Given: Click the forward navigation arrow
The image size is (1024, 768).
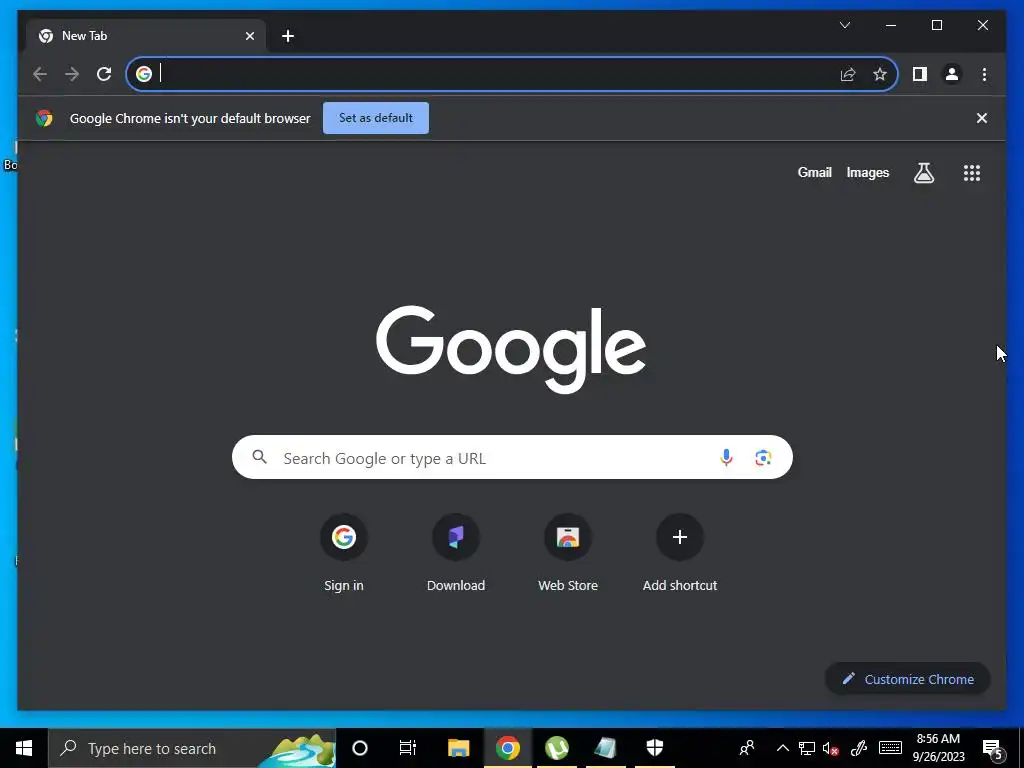Looking at the screenshot, I should 72,74.
